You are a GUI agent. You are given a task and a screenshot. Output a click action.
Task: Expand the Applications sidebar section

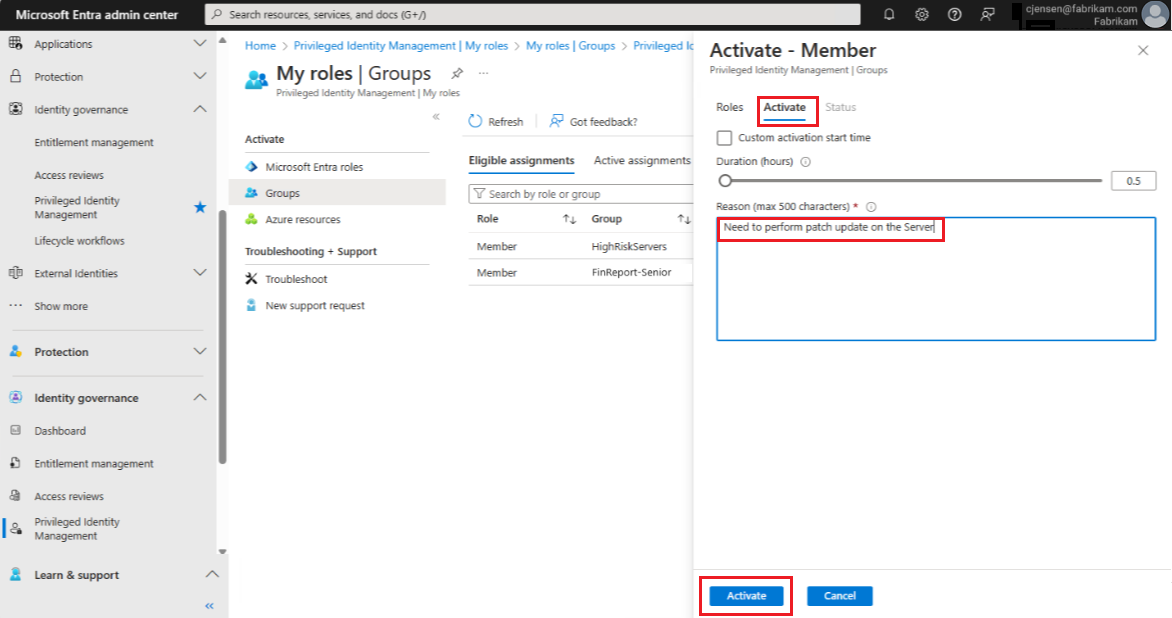(200, 43)
